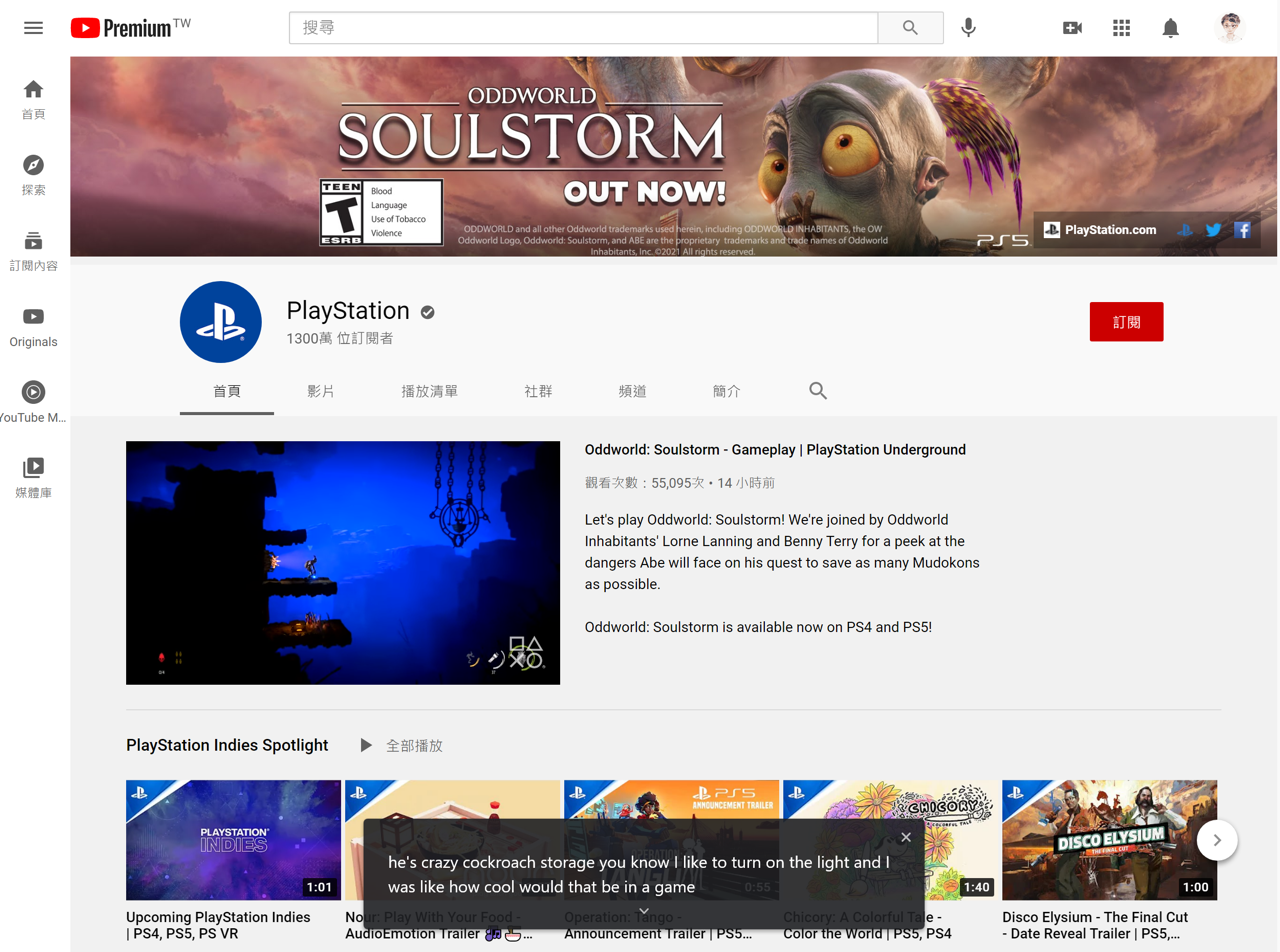
Task: Open Facebook link on banner
Action: (1243, 230)
